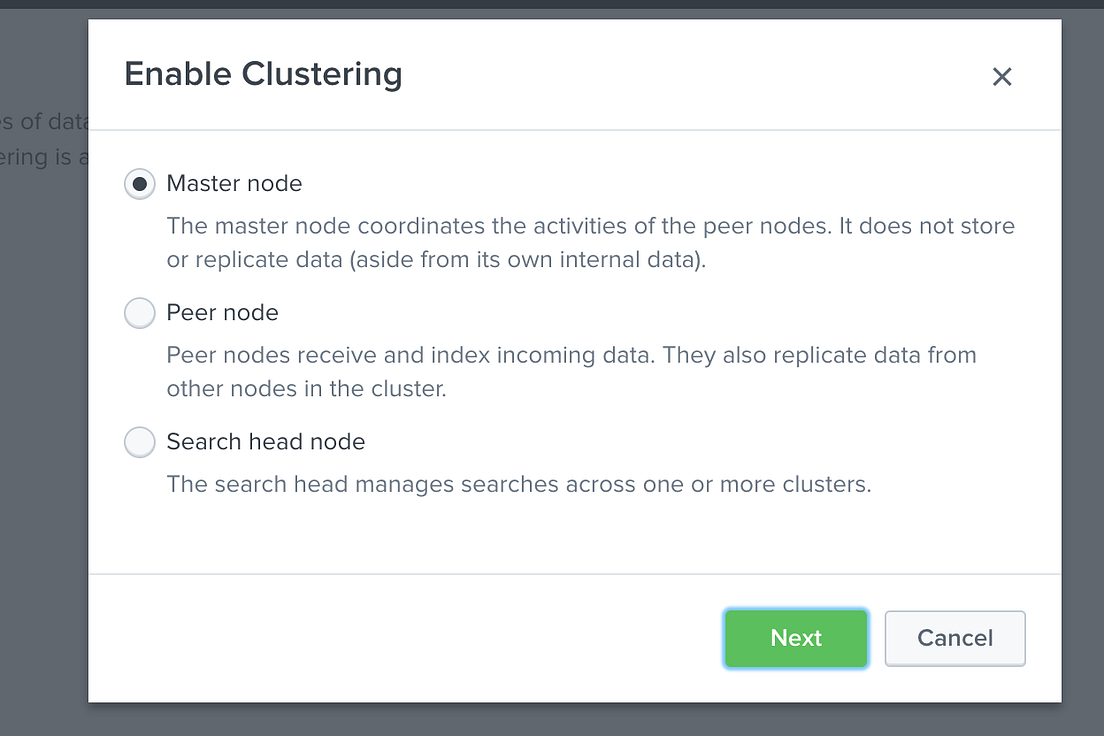Click the search head manages searches description
Screen dimensions: 1104x736
518,485
